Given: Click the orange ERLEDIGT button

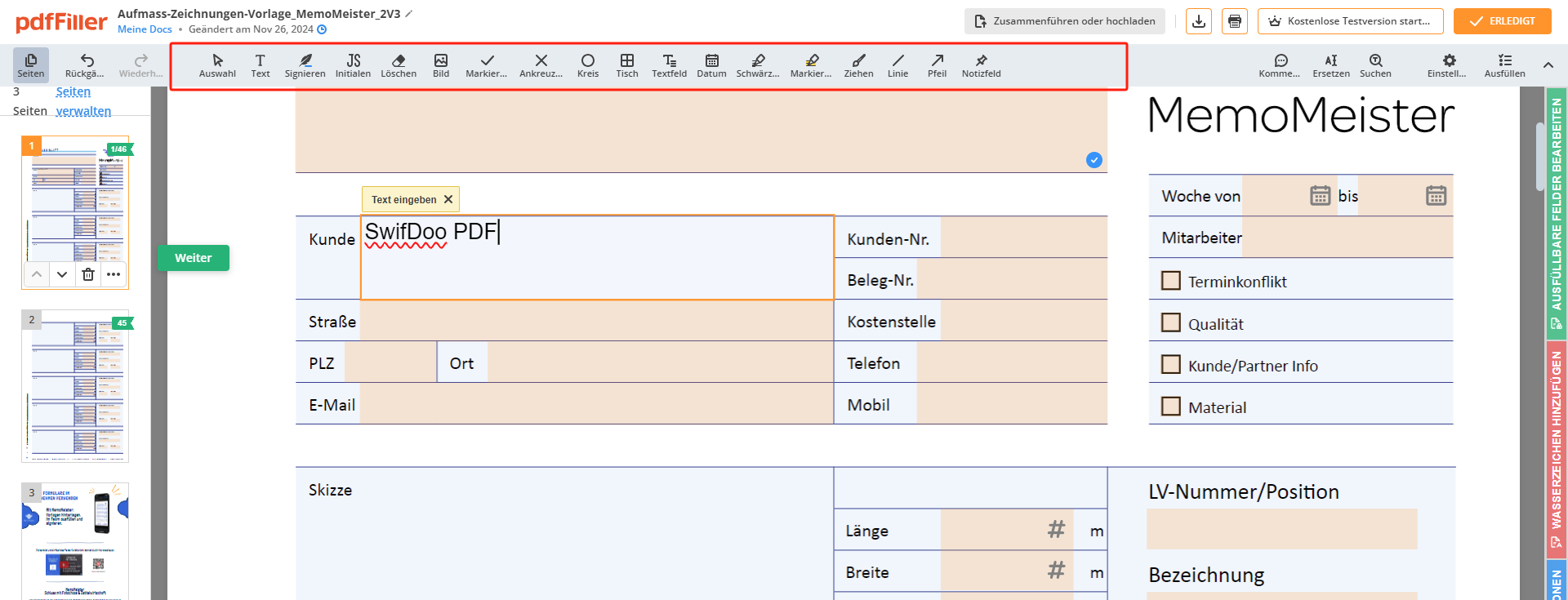Looking at the screenshot, I should point(1502,21).
